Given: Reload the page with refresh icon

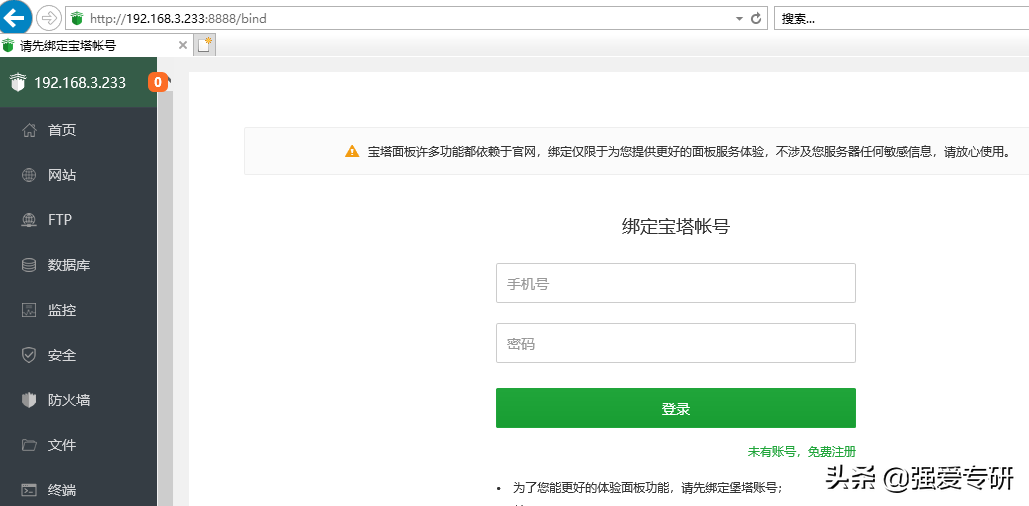Looking at the screenshot, I should (x=755, y=18).
